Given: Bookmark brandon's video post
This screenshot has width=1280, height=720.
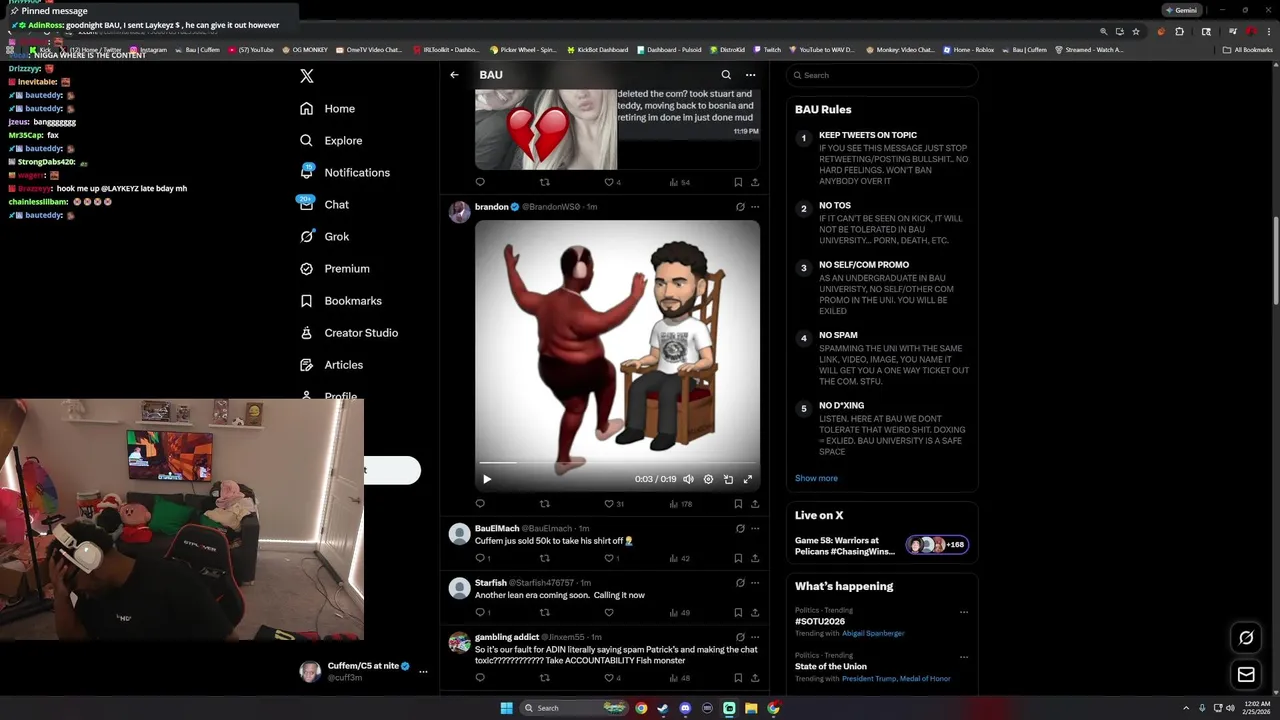Looking at the screenshot, I should click(x=738, y=504).
